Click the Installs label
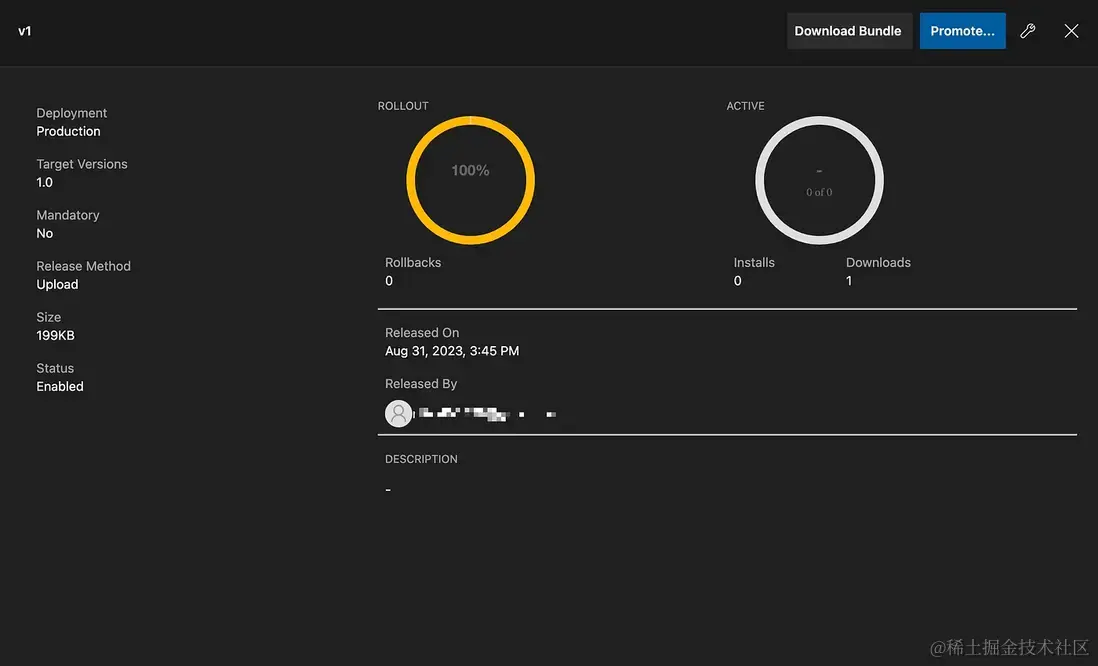 point(753,263)
